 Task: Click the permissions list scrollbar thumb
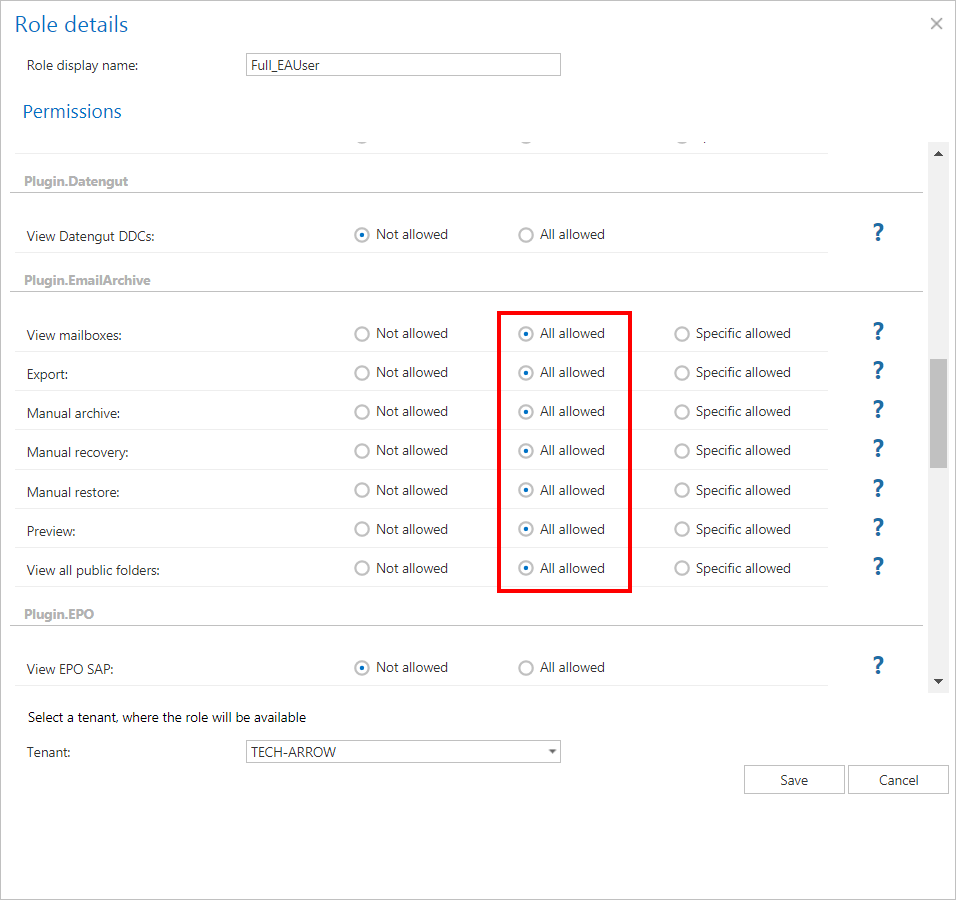[938, 413]
